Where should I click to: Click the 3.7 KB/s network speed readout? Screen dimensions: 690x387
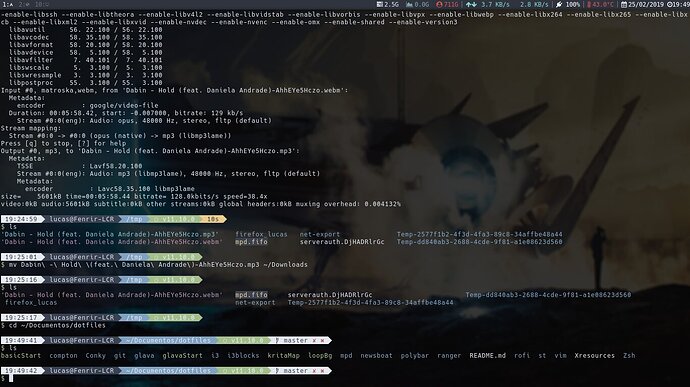pyautogui.click(x=495, y=4)
